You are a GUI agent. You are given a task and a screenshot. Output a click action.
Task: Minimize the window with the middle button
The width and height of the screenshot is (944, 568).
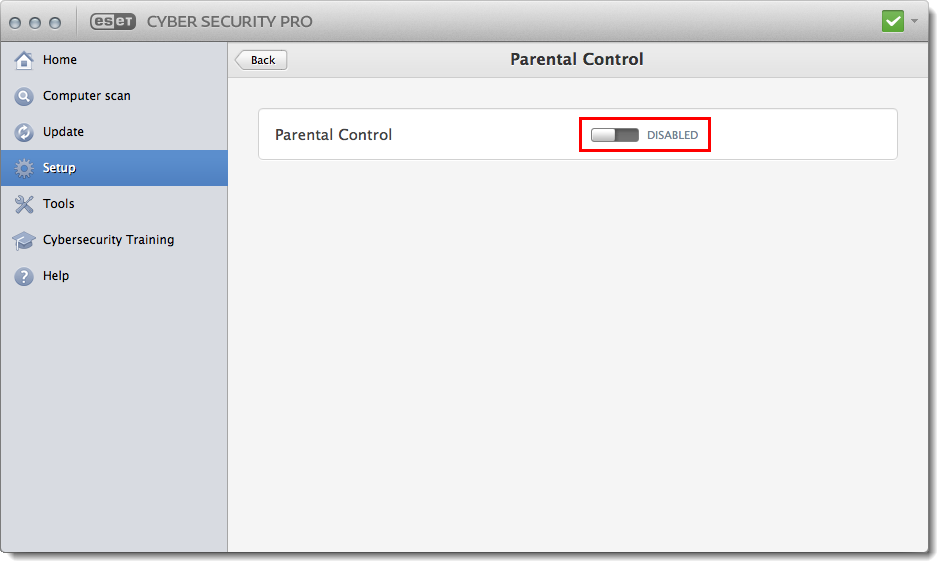[x=37, y=22]
